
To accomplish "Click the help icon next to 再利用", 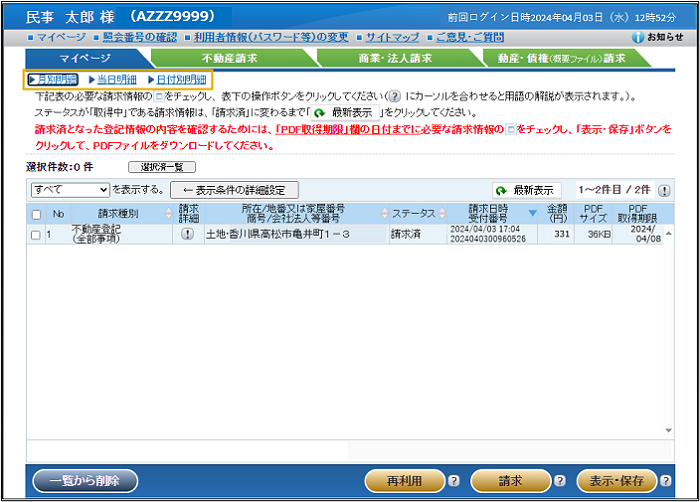I will click(452, 481).
